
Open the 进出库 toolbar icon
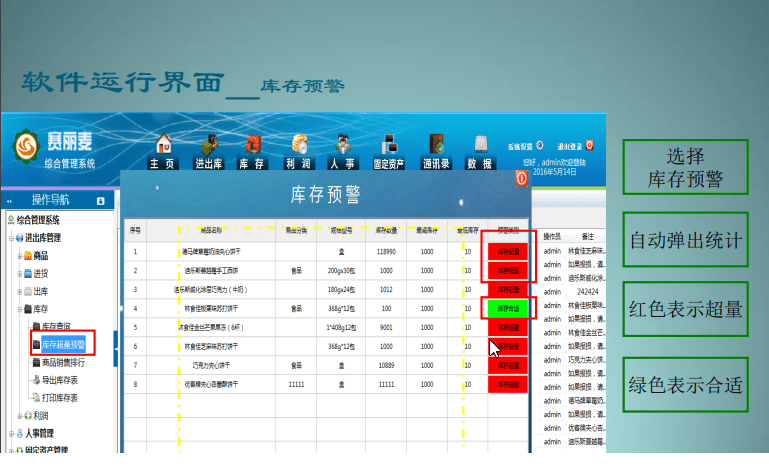point(209,152)
